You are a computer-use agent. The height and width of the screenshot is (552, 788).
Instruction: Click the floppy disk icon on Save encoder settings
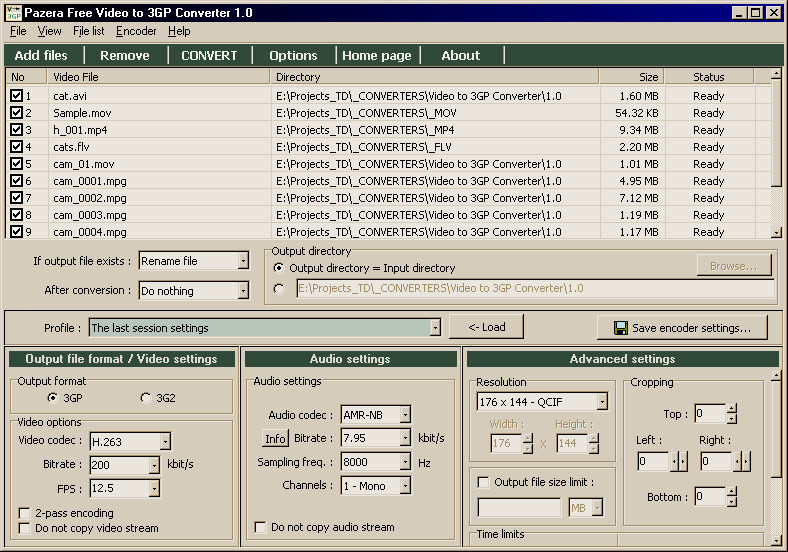(621, 328)
